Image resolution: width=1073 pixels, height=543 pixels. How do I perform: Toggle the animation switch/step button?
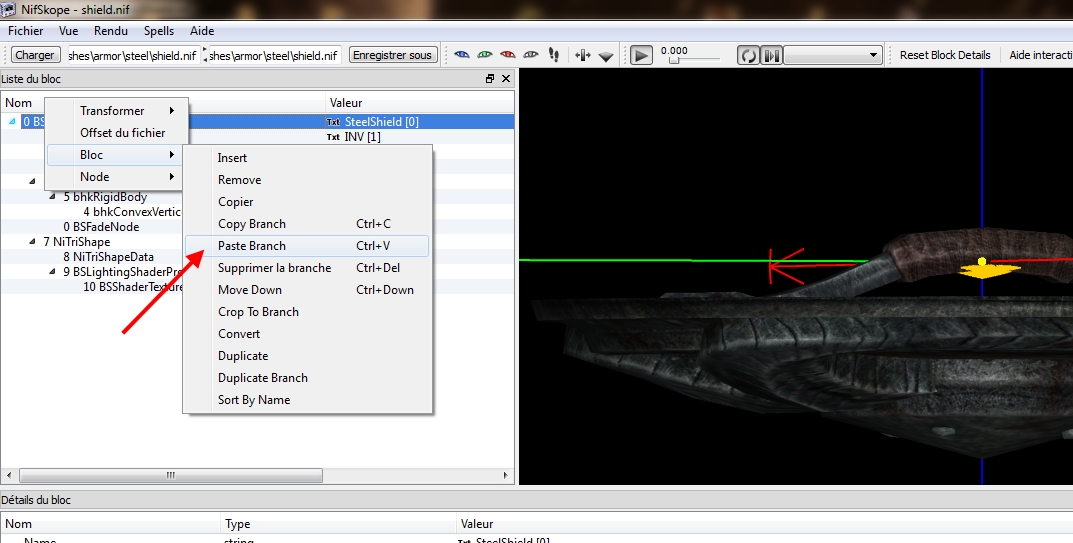tap(771, 55)
